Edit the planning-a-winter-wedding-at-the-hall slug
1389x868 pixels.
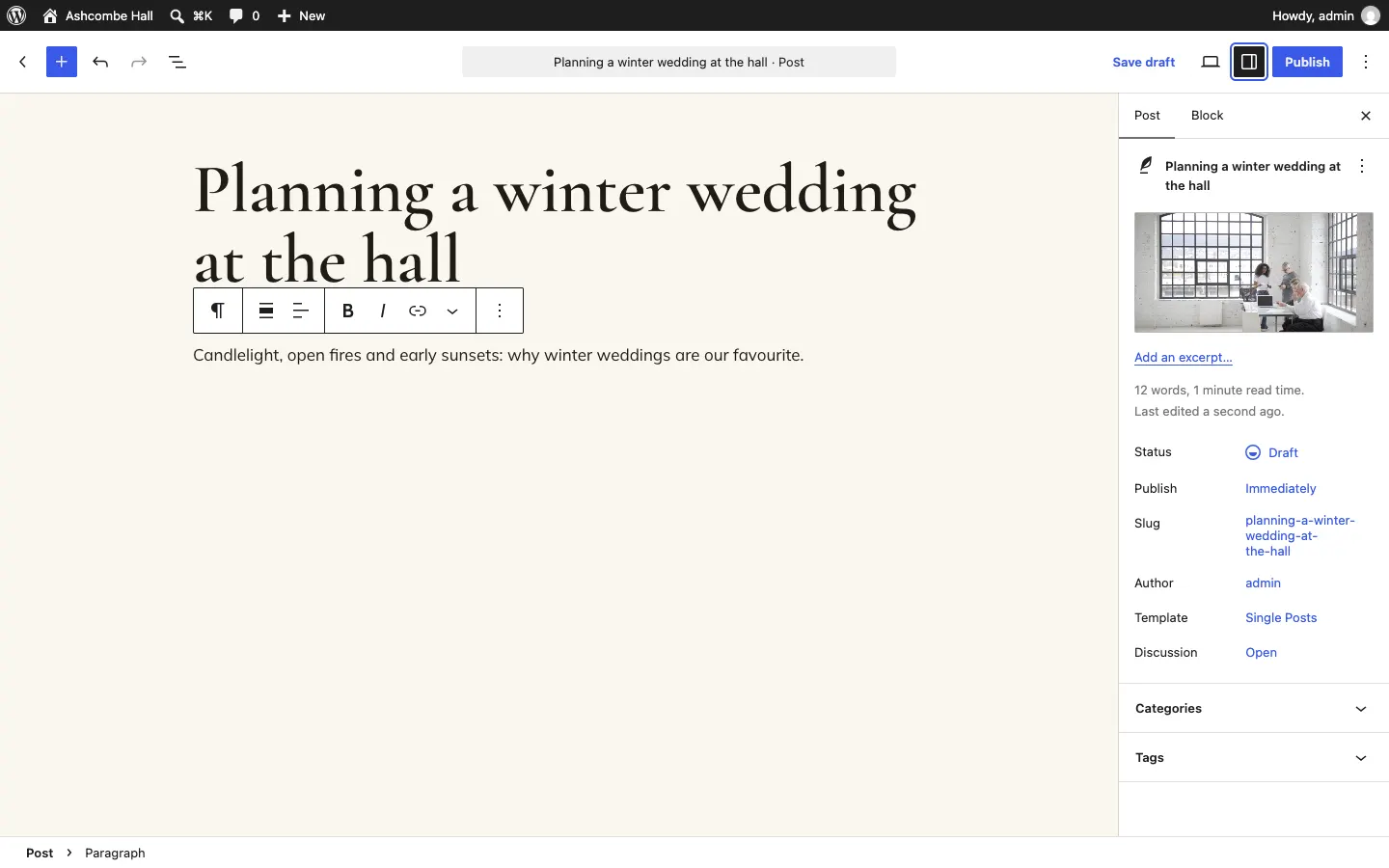click(1299, 535)
